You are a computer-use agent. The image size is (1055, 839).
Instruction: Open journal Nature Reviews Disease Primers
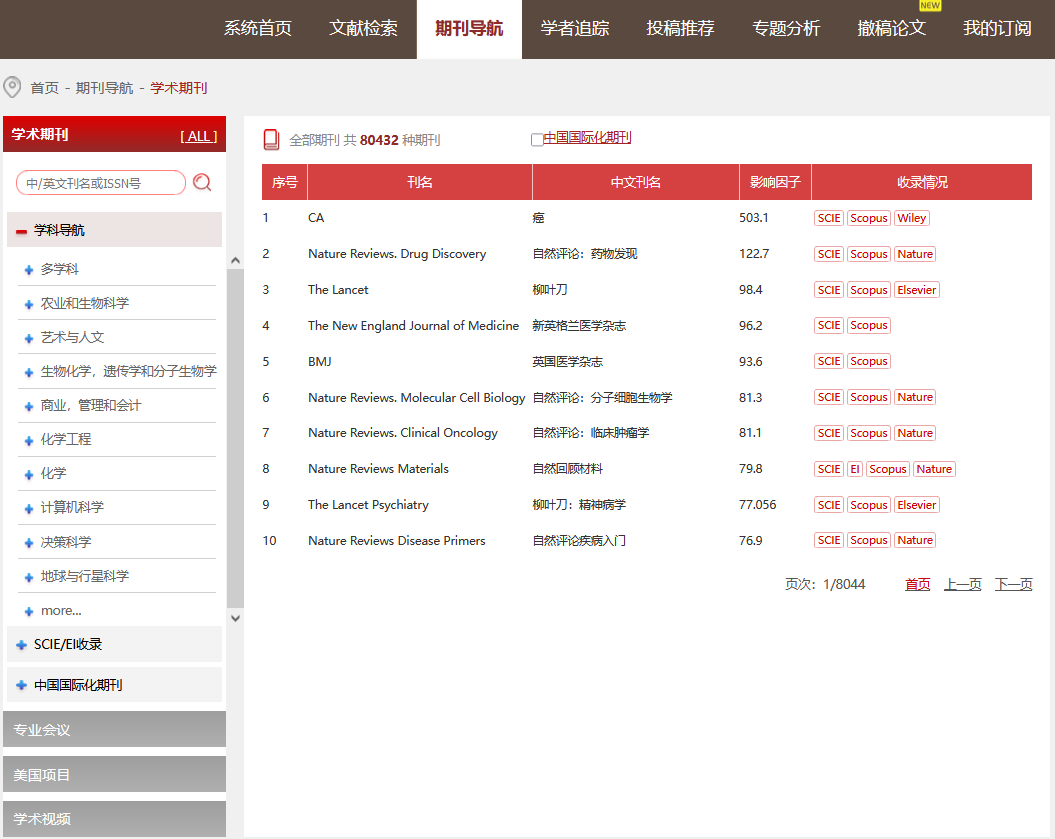(396, 540)
